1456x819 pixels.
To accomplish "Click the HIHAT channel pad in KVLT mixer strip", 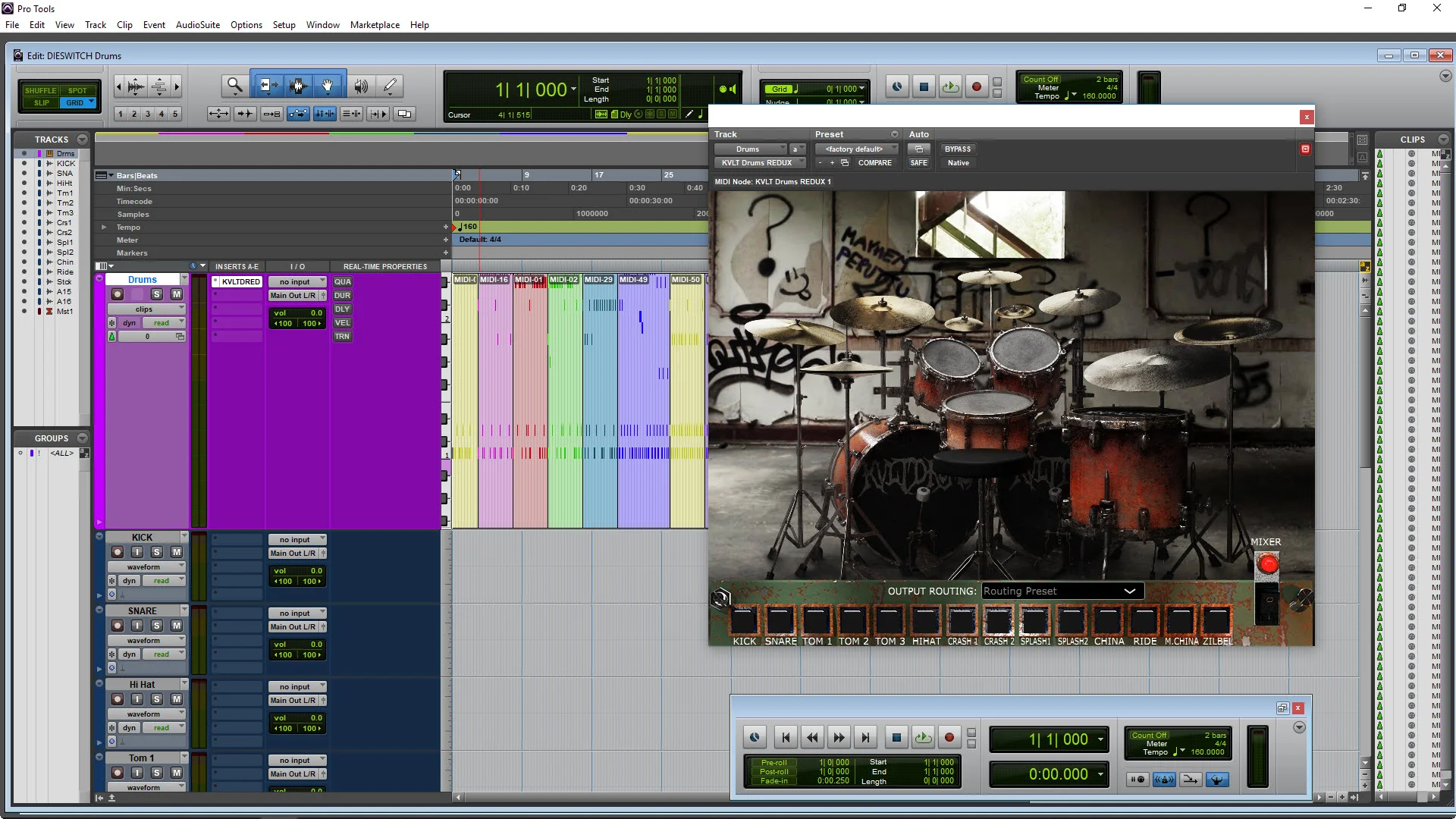I will tap(926, 621).
